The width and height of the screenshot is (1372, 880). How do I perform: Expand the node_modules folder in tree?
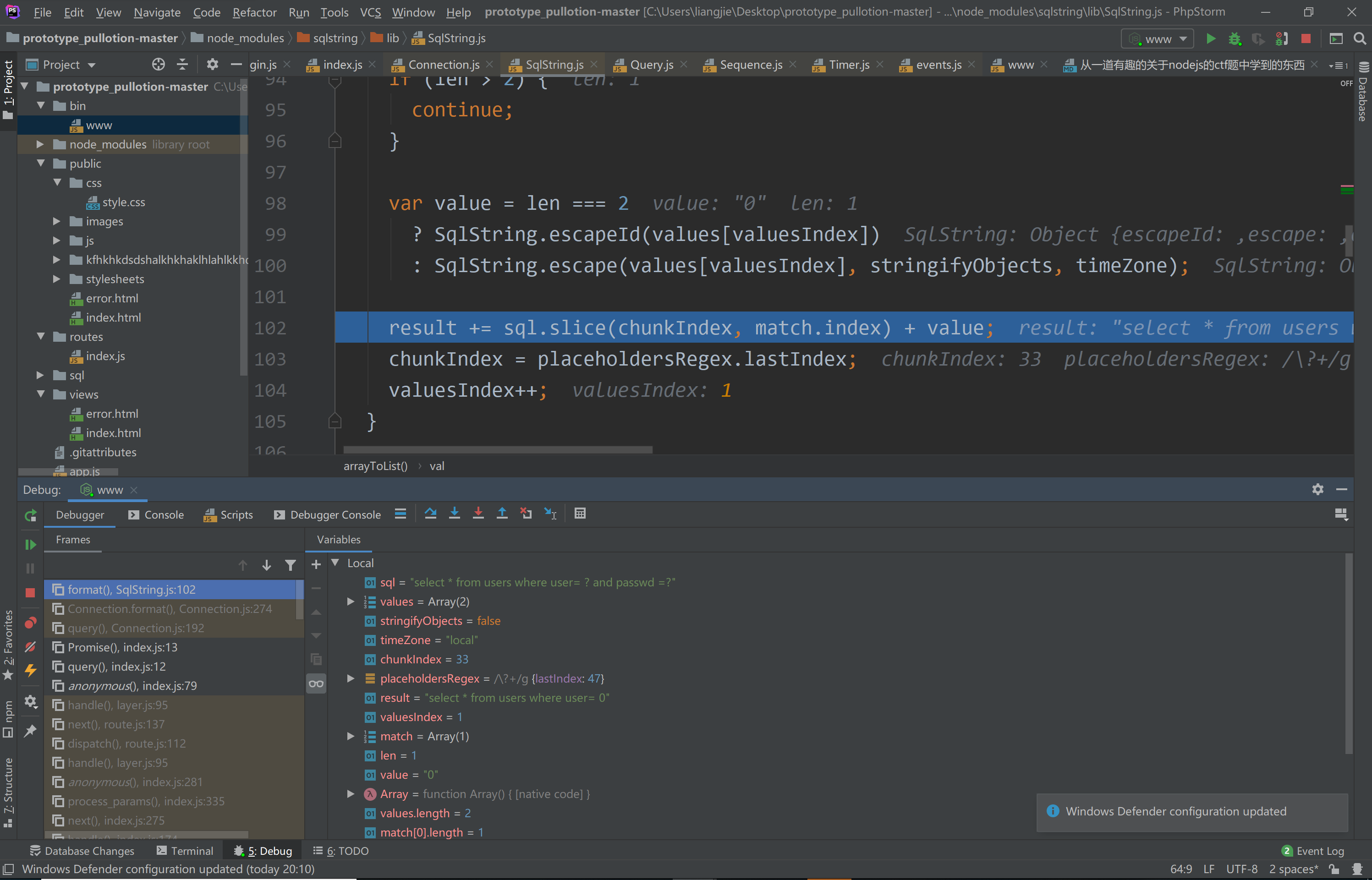(40, 145)
